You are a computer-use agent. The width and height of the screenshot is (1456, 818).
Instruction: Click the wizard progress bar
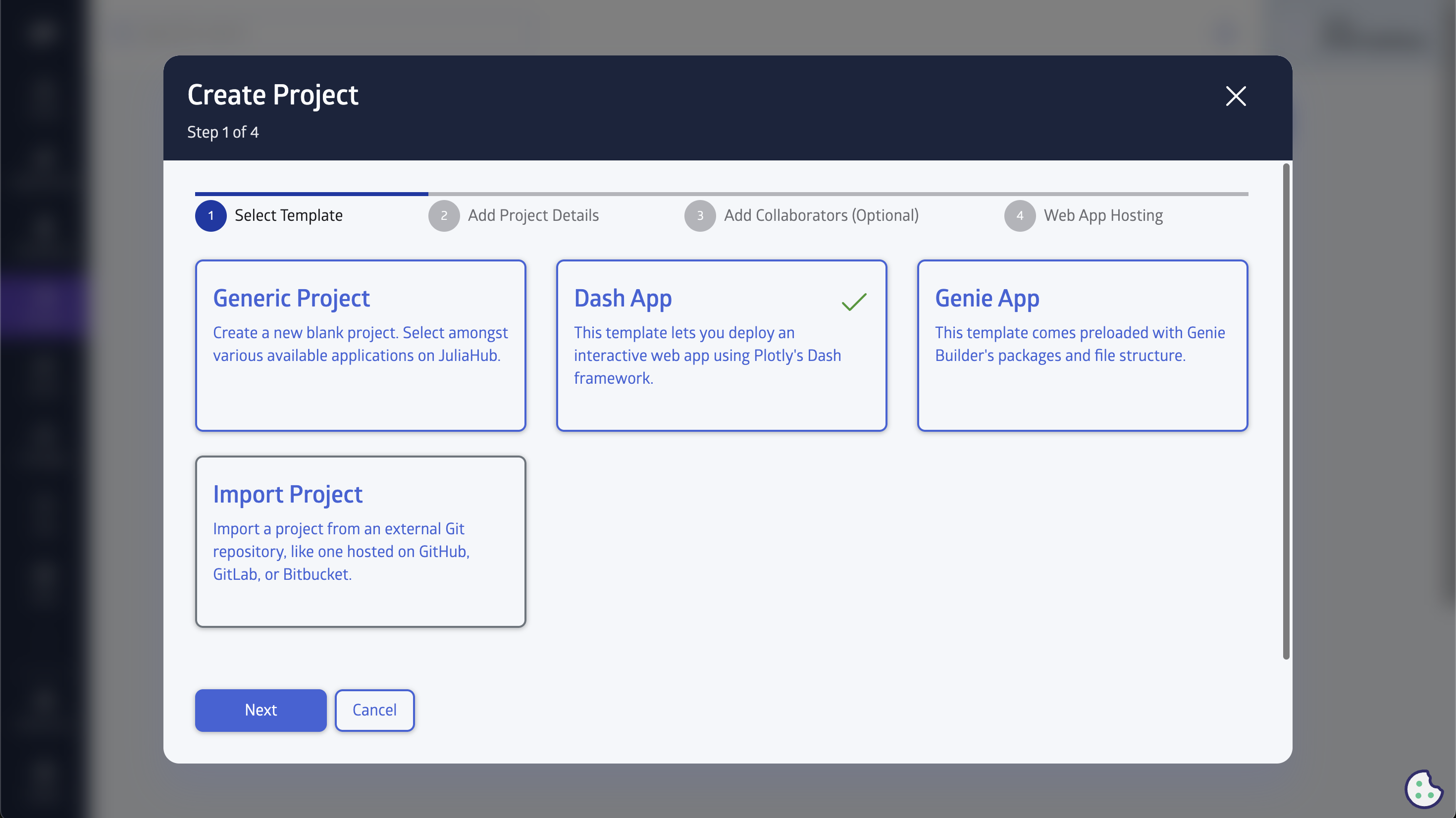click(721, 194)
